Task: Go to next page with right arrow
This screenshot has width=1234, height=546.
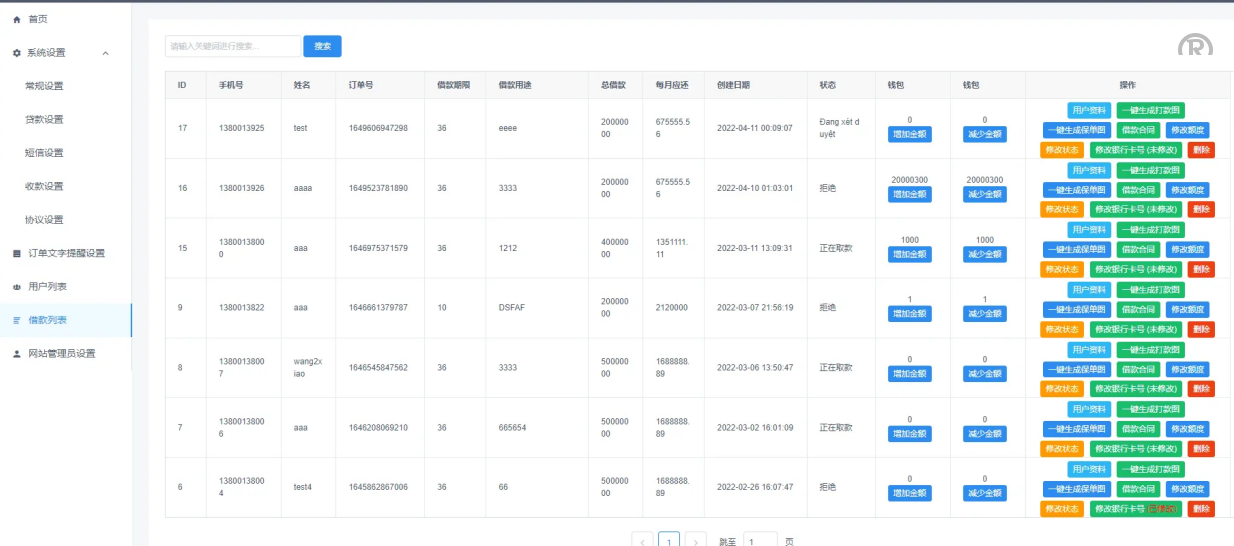Action: click(697, 541)
